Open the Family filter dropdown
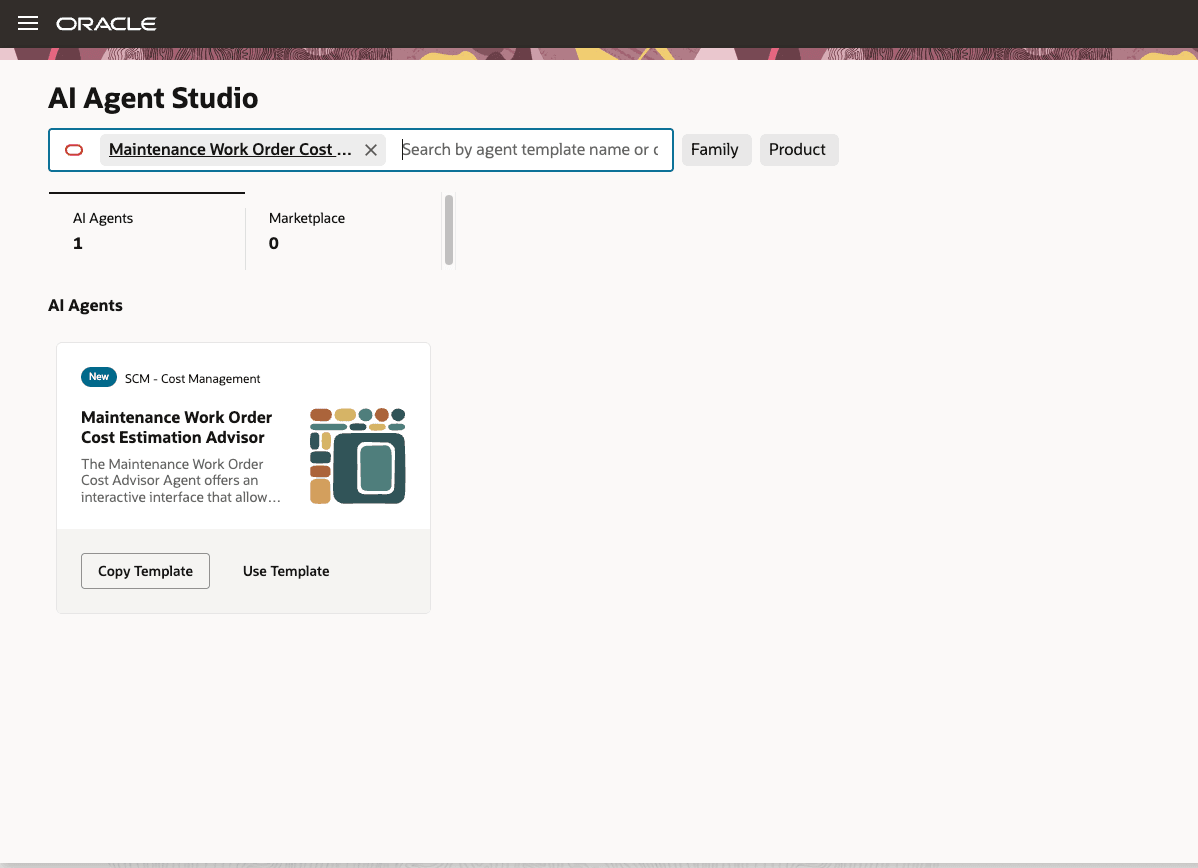Screen dimensions: 1198x868 point(717,150)
